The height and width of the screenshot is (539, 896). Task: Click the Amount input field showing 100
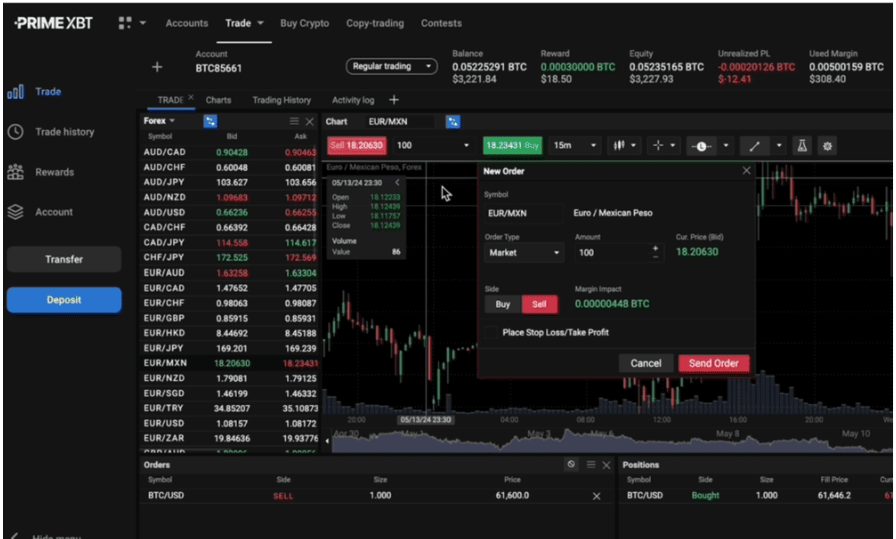click(611, 253)
